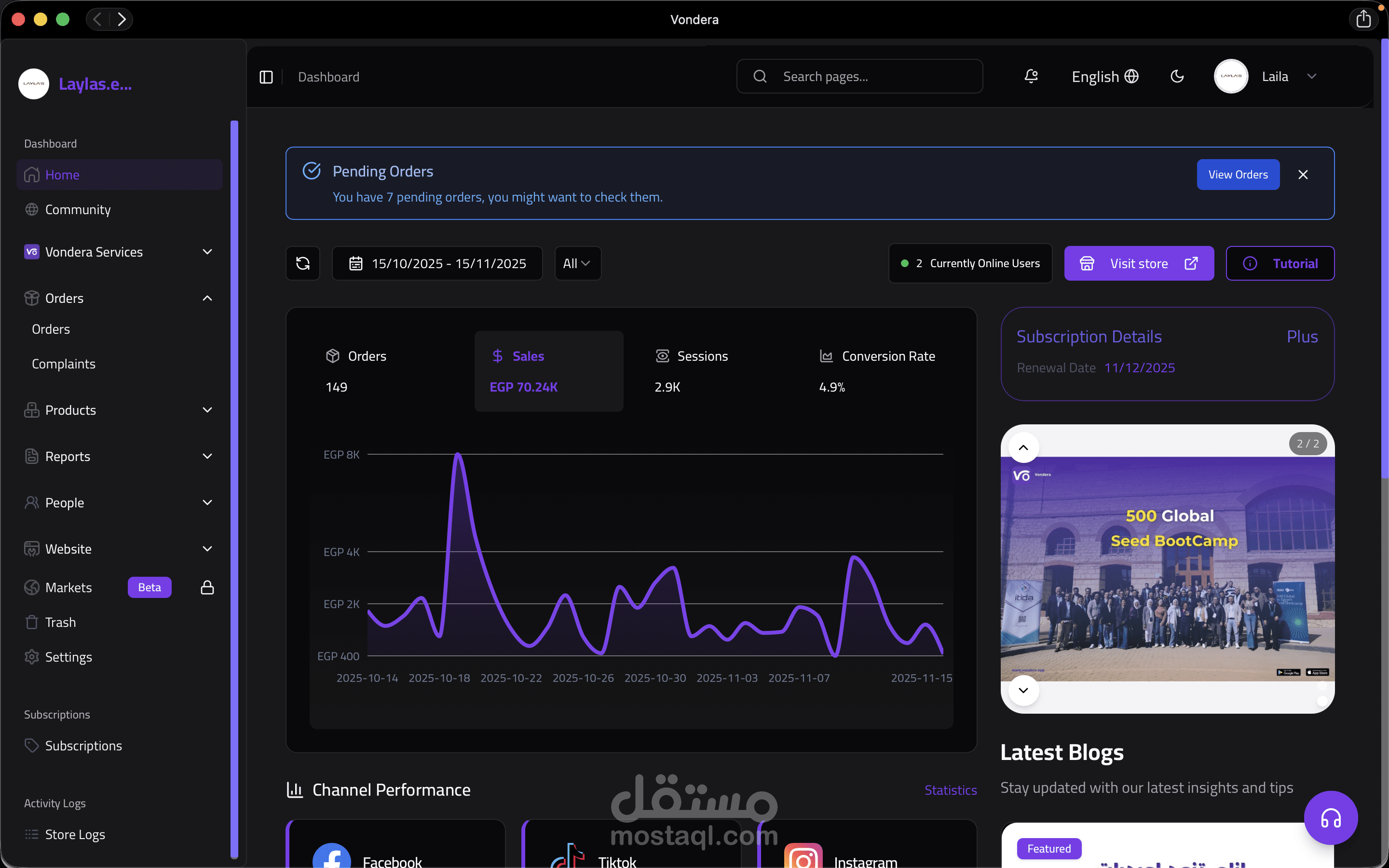
Task: Open Community in the sidebar
Action: (78, 210)
